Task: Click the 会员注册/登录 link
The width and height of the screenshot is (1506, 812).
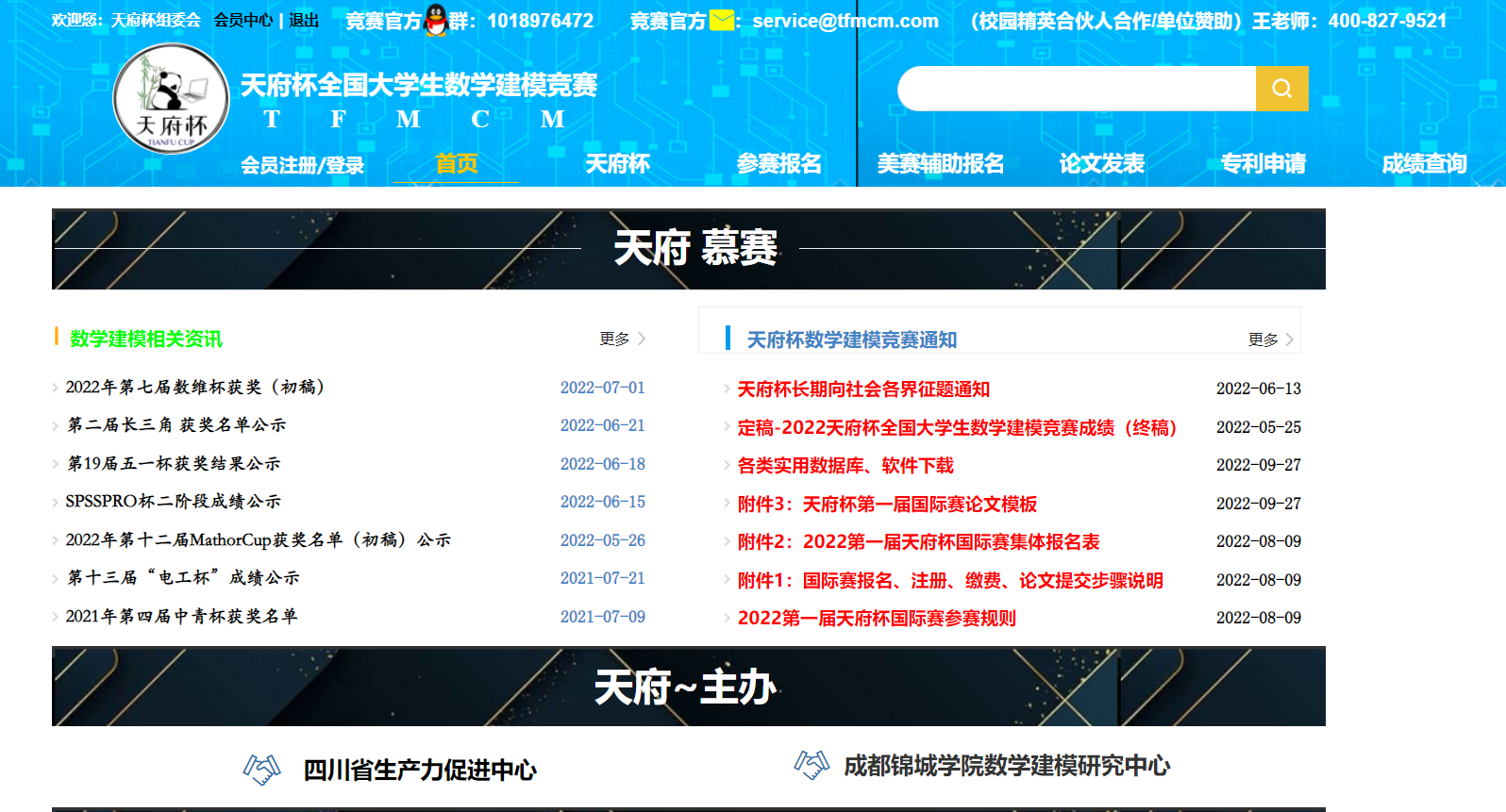Action: (302, 166)
